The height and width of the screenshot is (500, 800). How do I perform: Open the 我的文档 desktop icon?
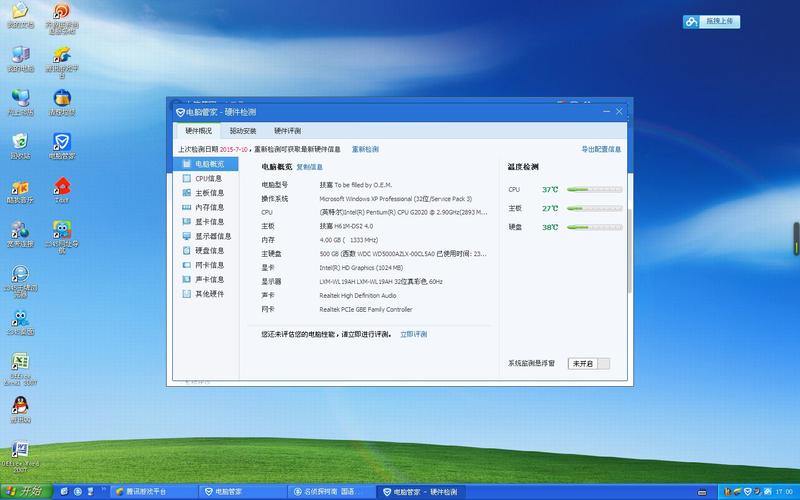20,15
